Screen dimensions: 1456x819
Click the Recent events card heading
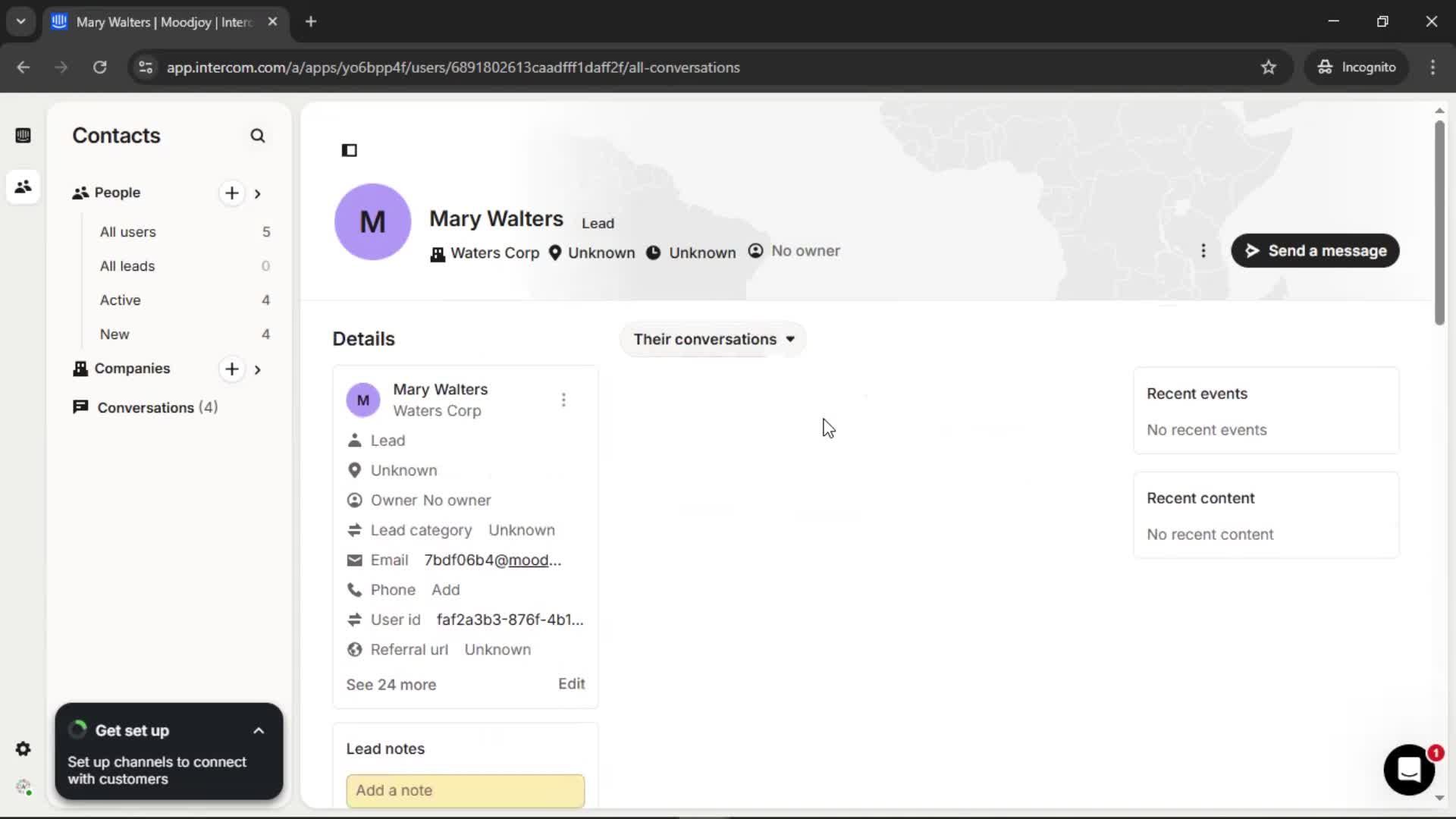[x=1197, y=394]
